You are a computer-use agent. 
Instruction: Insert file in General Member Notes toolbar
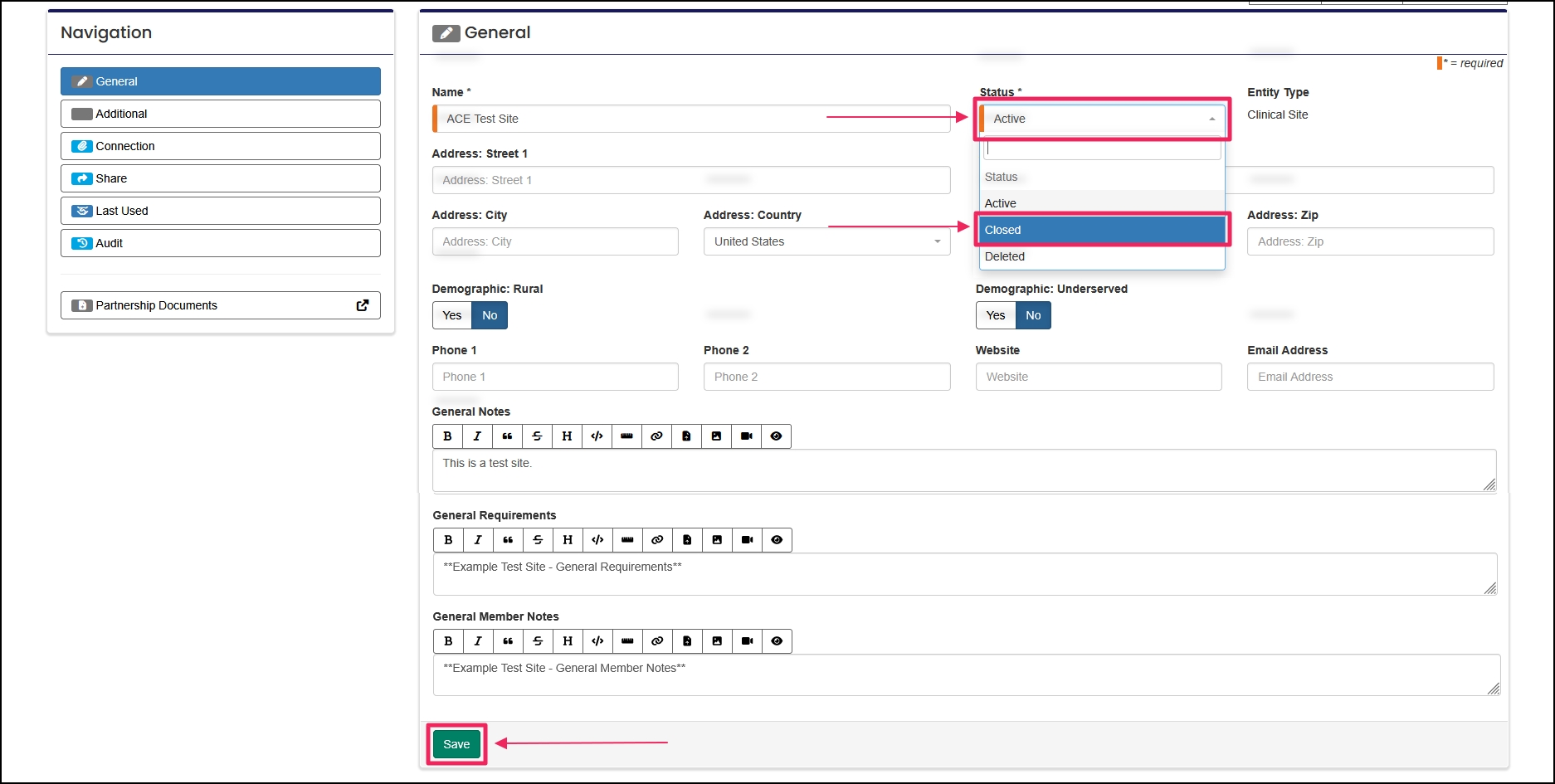[x=687, y=641]
